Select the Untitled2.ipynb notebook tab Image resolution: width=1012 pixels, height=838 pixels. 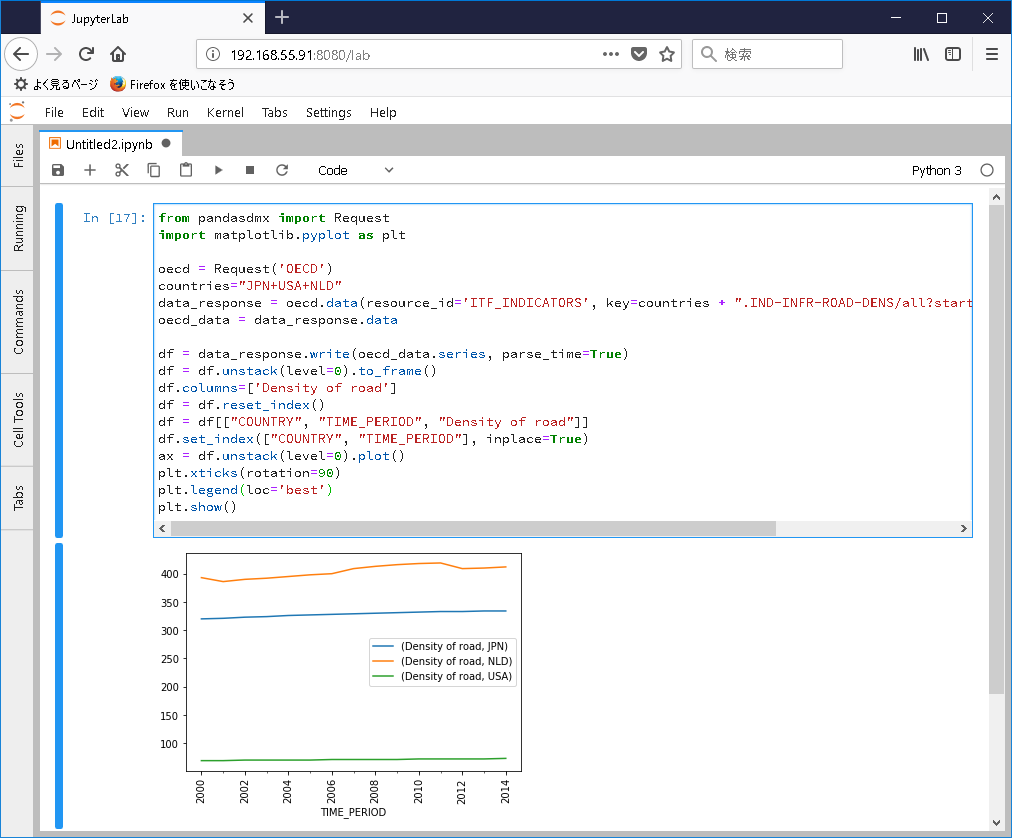pos(110,144)
